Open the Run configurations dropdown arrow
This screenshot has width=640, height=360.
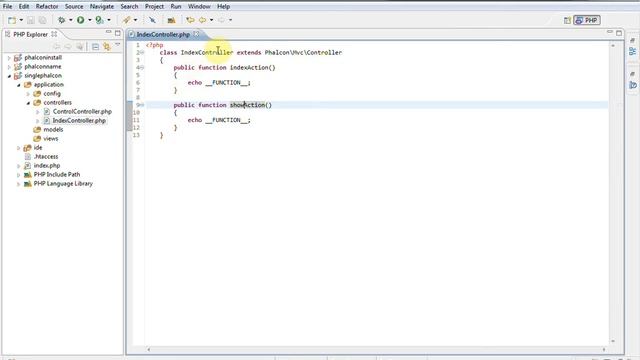pyautogui.click(x=90, y=20)
